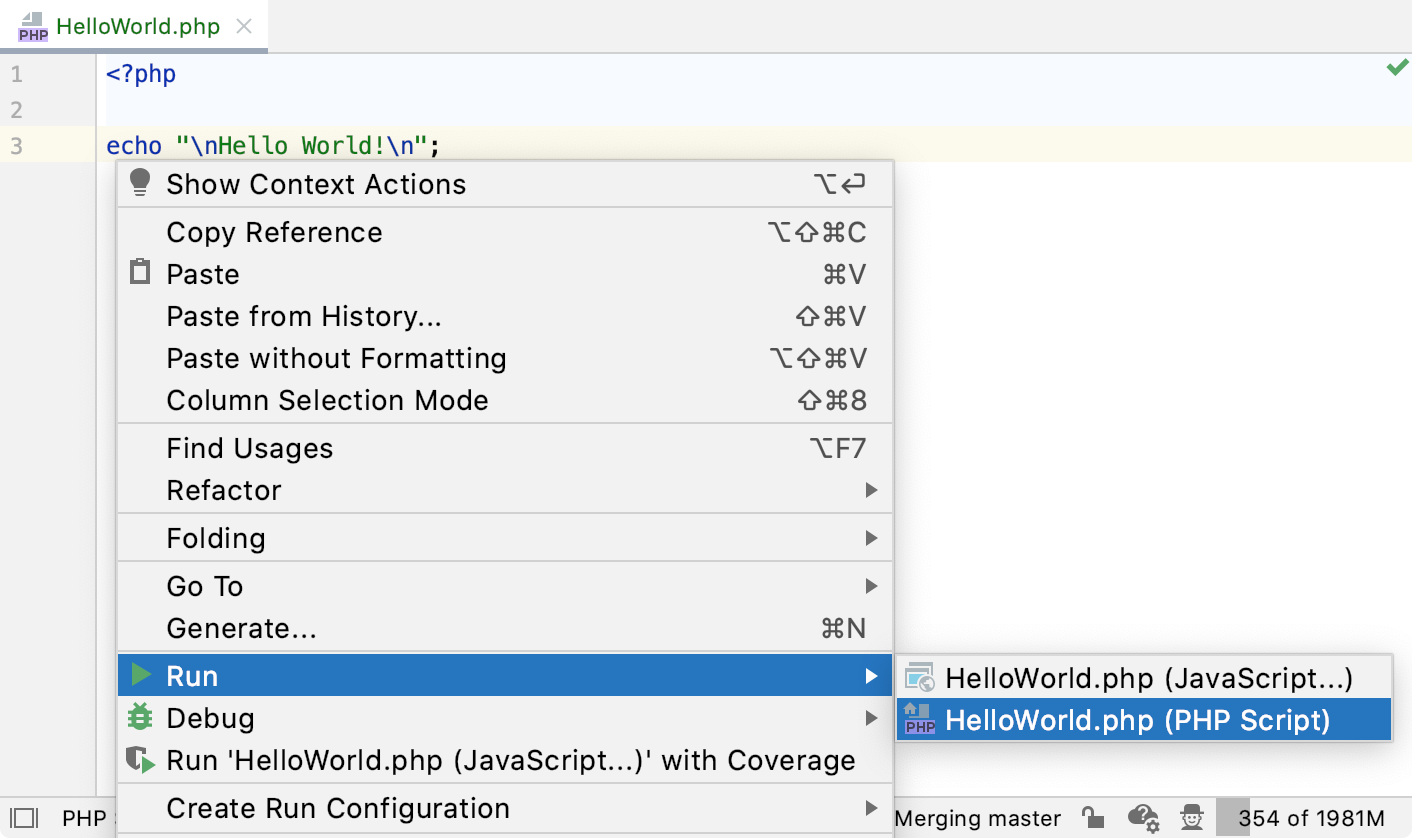Select Generate... from the menu
The image size is (1412, 838).
pos(505,628)
